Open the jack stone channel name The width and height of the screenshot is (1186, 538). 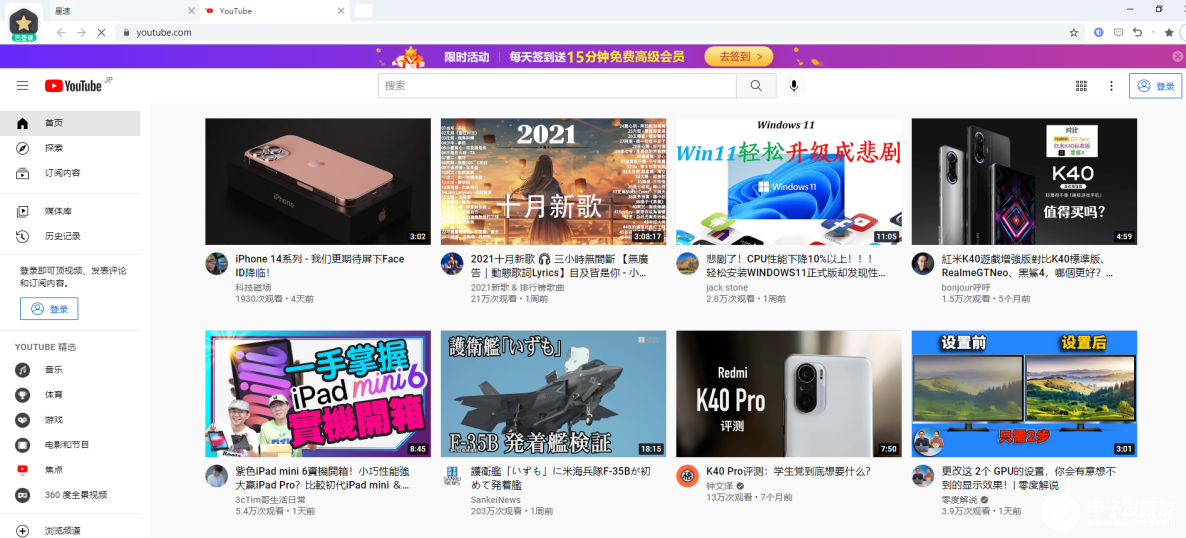coord(727,288)
